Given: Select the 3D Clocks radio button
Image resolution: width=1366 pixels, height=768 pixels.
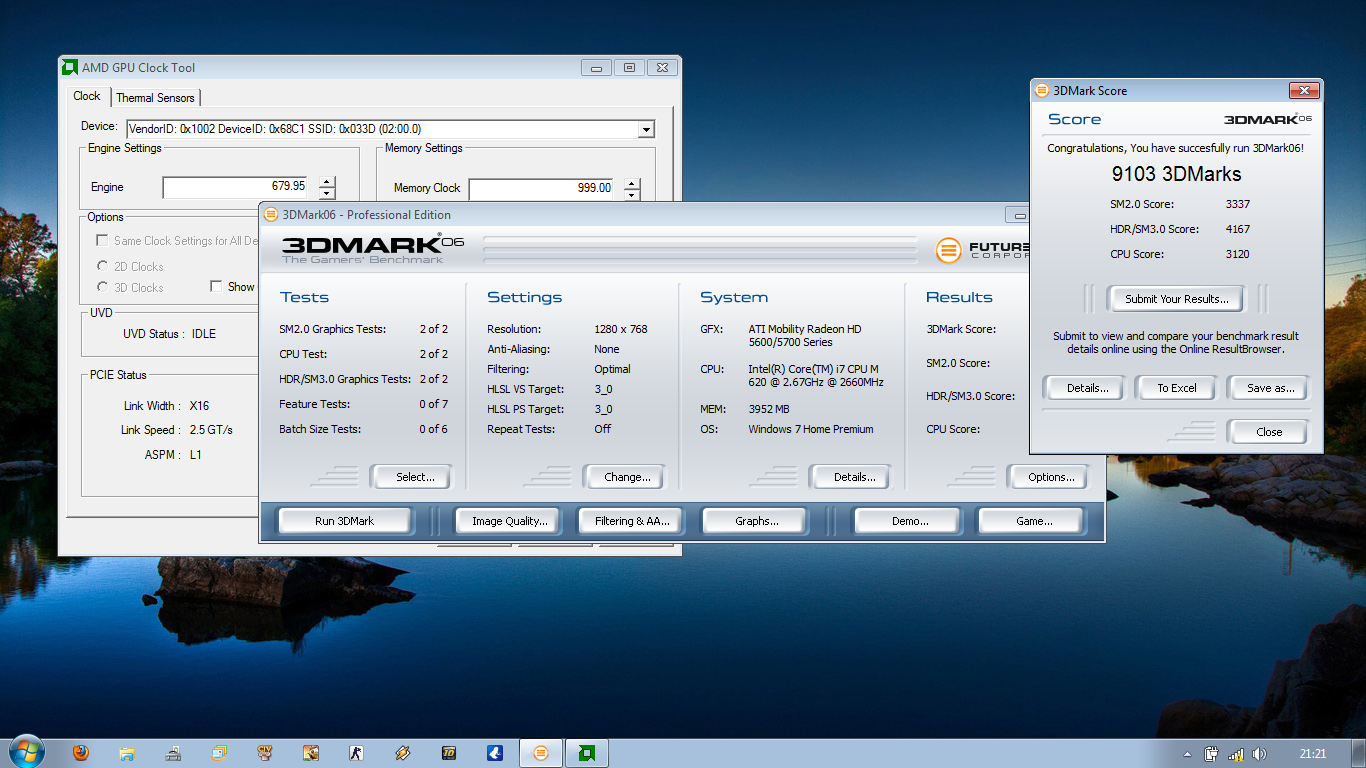Looking at the screenshot, I should pos(102,288).
